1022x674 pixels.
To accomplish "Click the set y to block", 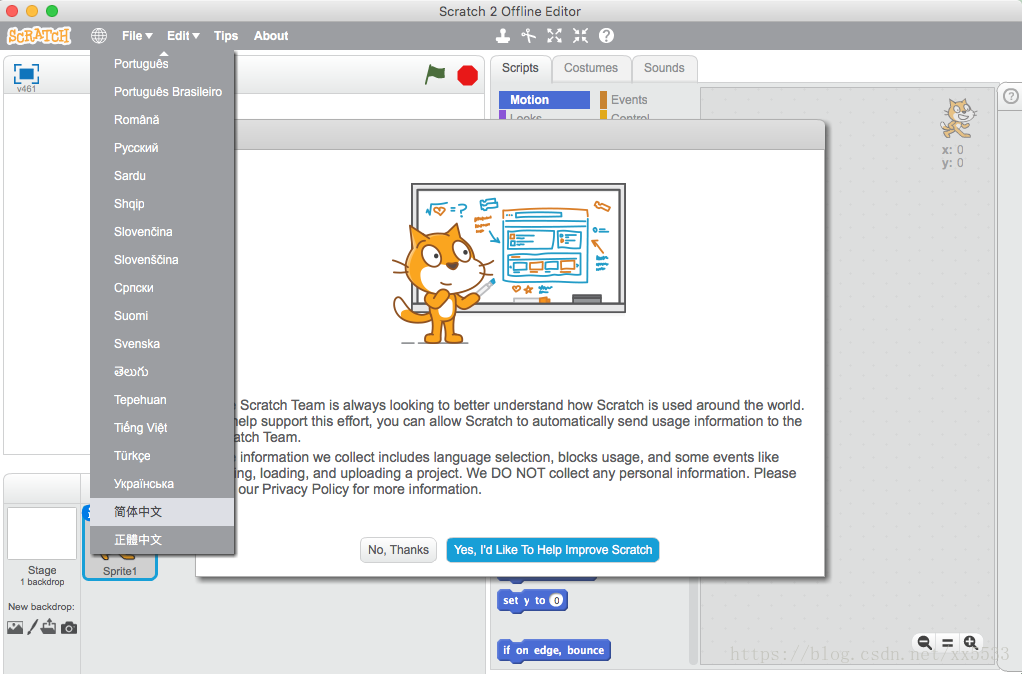I will click(532, 600).
